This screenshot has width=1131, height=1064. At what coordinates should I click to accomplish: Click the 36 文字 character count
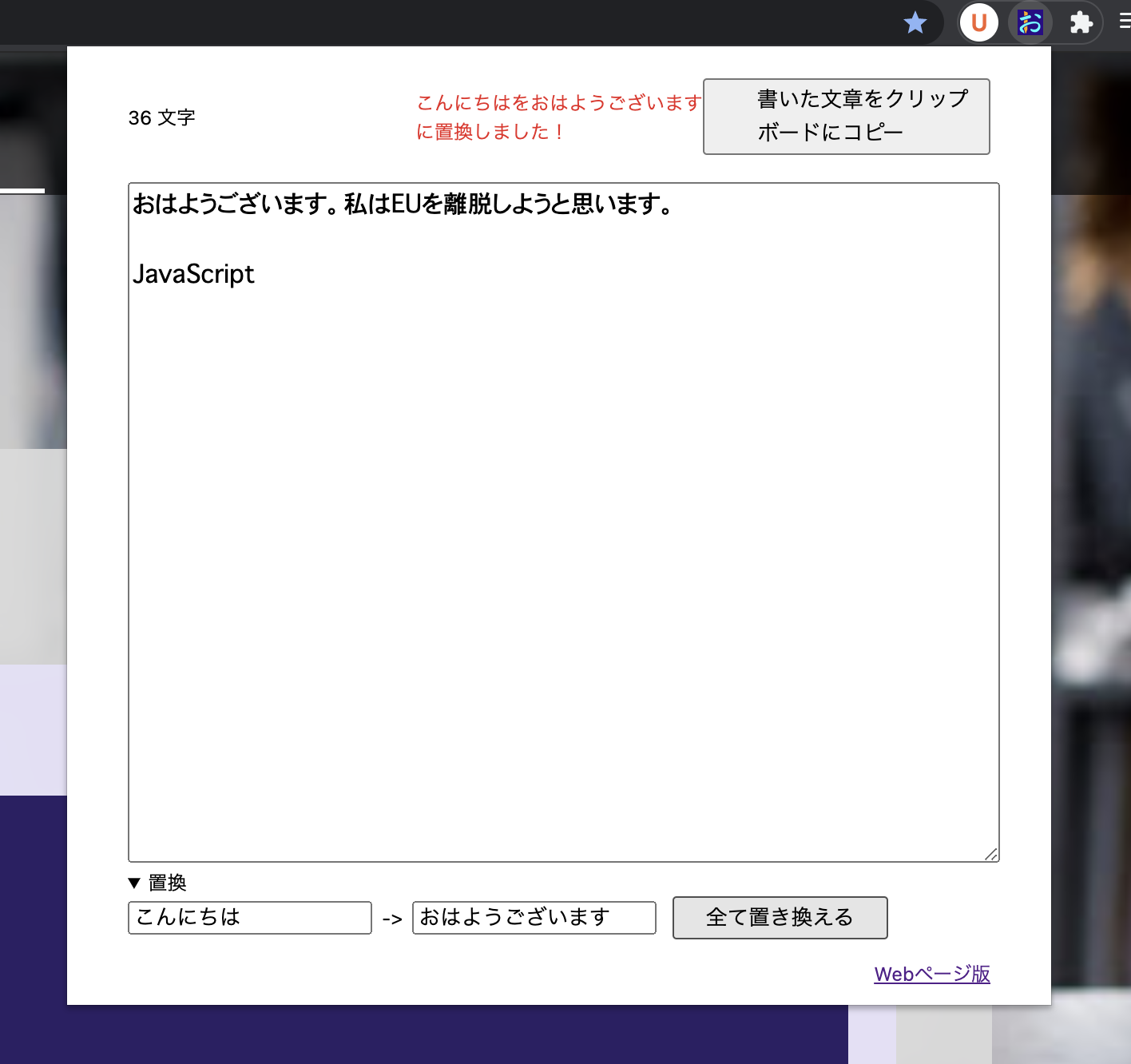(x=162, y=118)
